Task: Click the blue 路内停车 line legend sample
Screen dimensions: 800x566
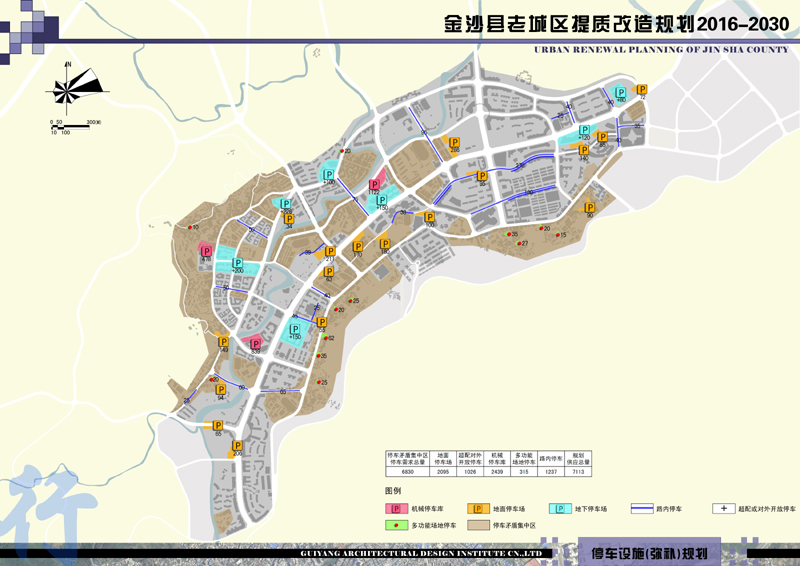Action: coord(643,509)
